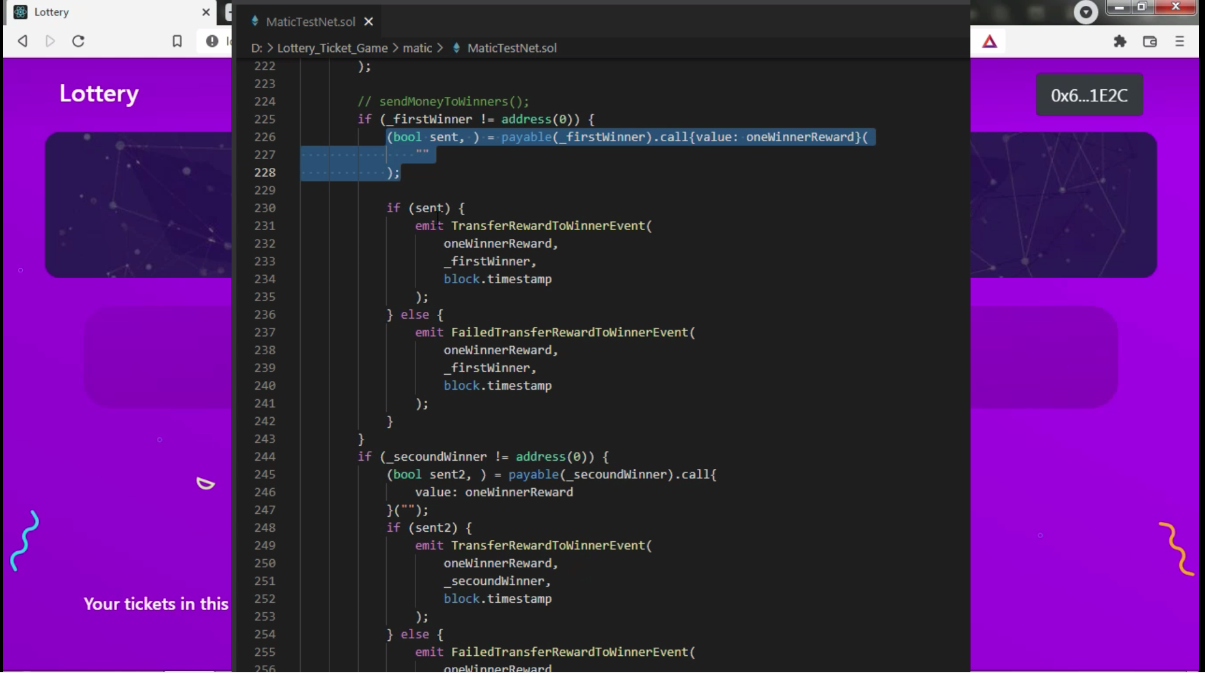This screenshot has height=673, width=1205.
Task: Click 'oneWinnerReward,' on line 232
Action: click(x=501, y=243)
